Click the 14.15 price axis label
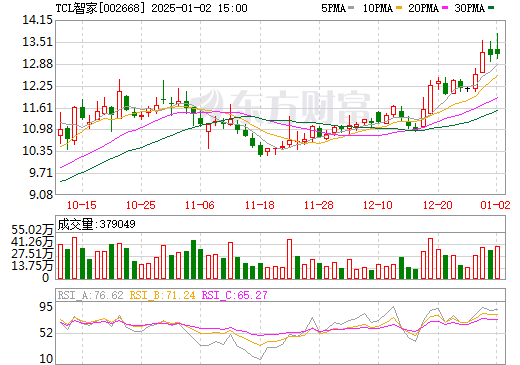 (x=37, y=20)
